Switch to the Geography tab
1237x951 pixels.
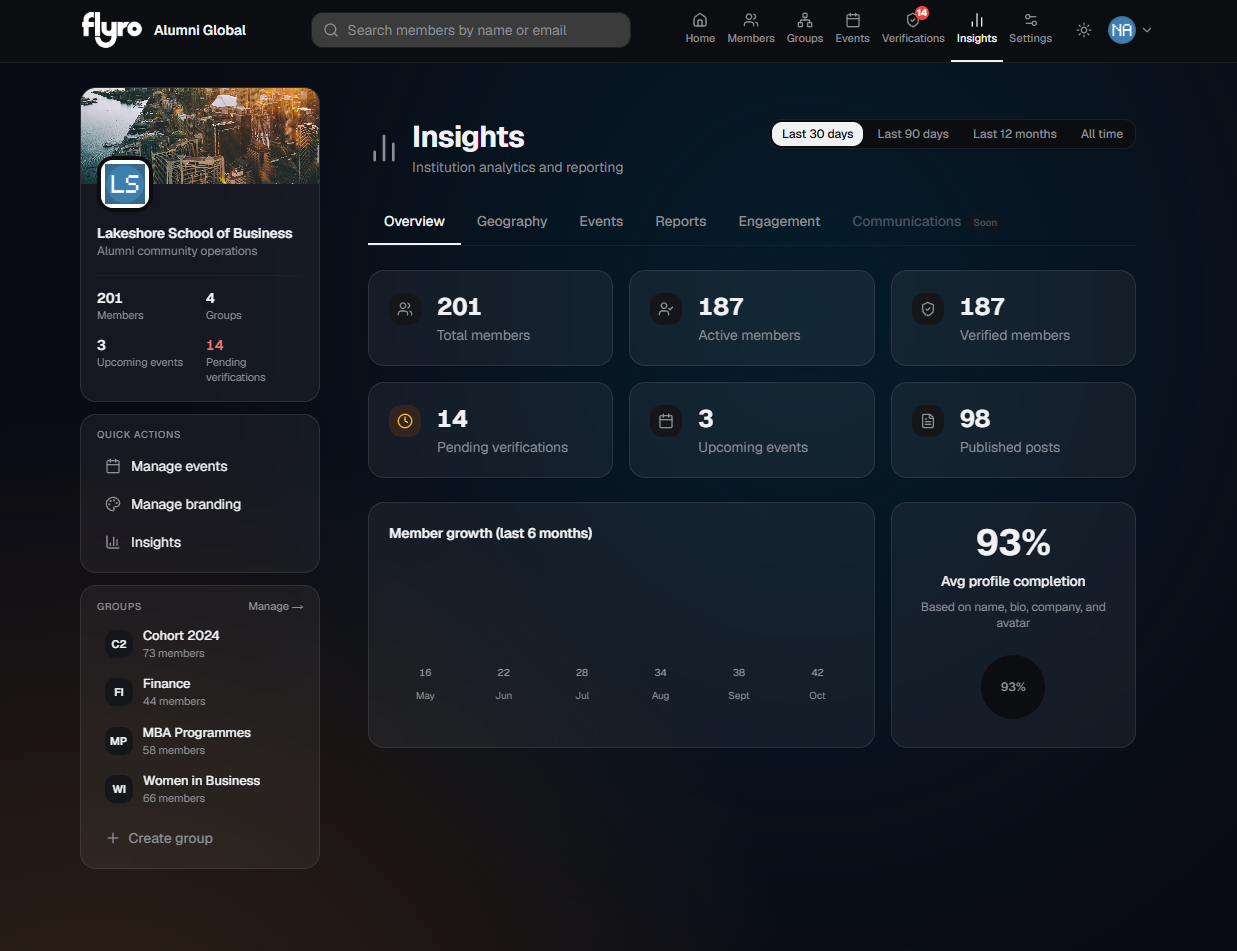coord(512,221)
